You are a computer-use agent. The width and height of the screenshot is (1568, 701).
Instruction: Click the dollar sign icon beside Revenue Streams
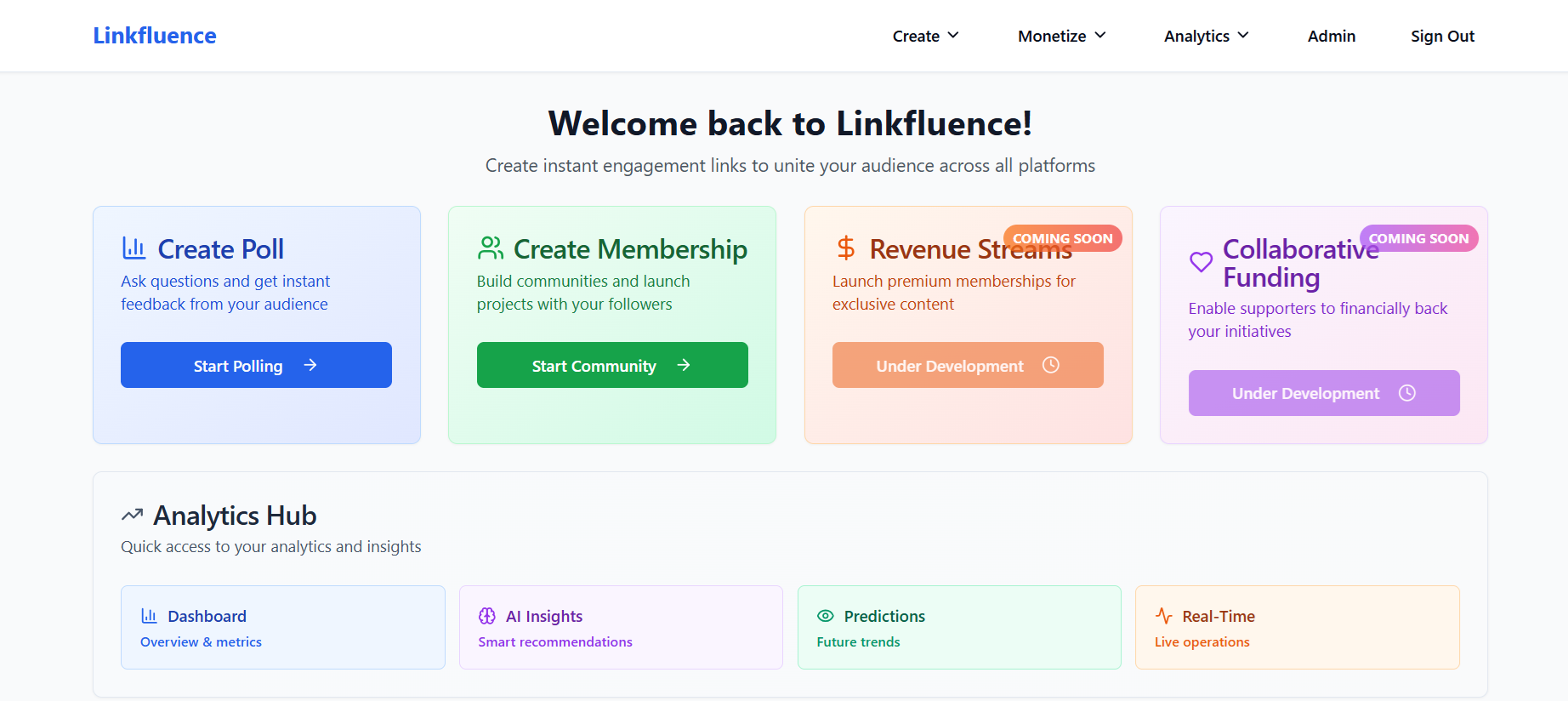pyautogui.click(x=846, y=248)
